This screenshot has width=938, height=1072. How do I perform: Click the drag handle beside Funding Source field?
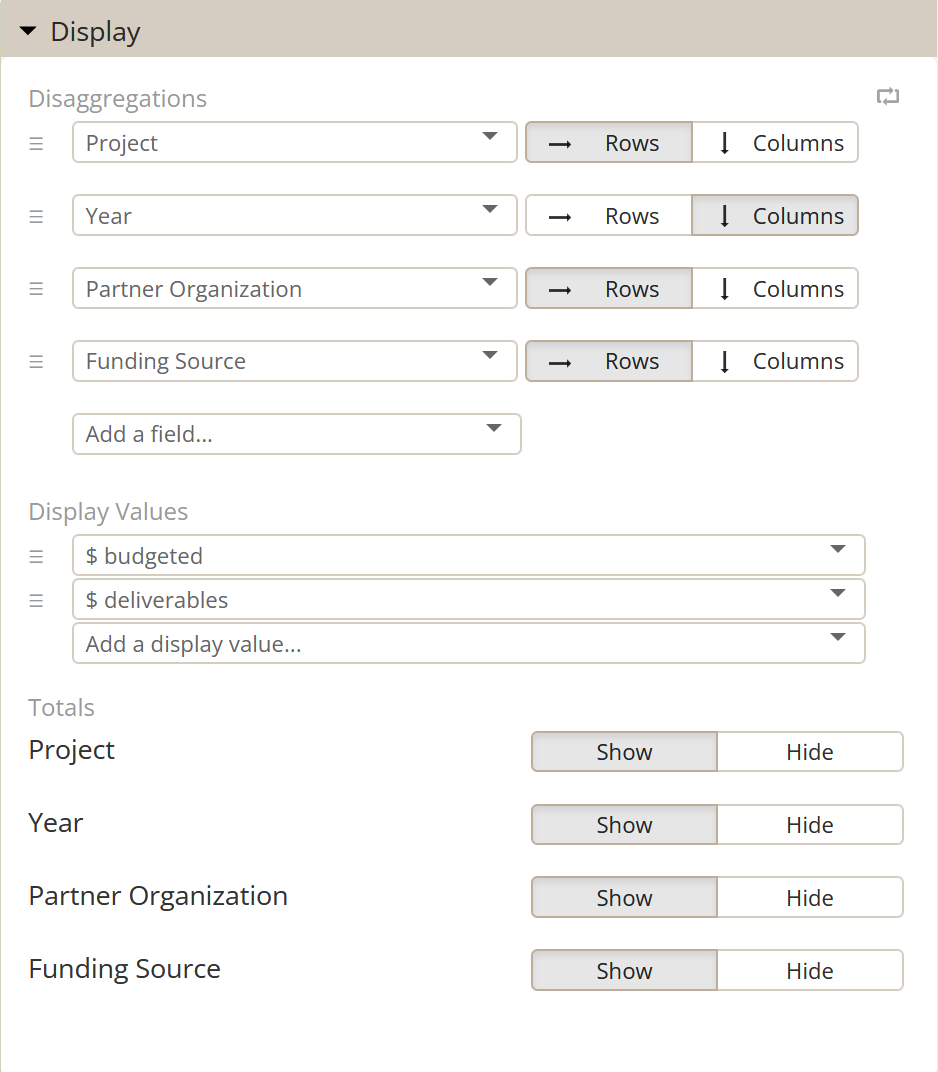(37, 361)
